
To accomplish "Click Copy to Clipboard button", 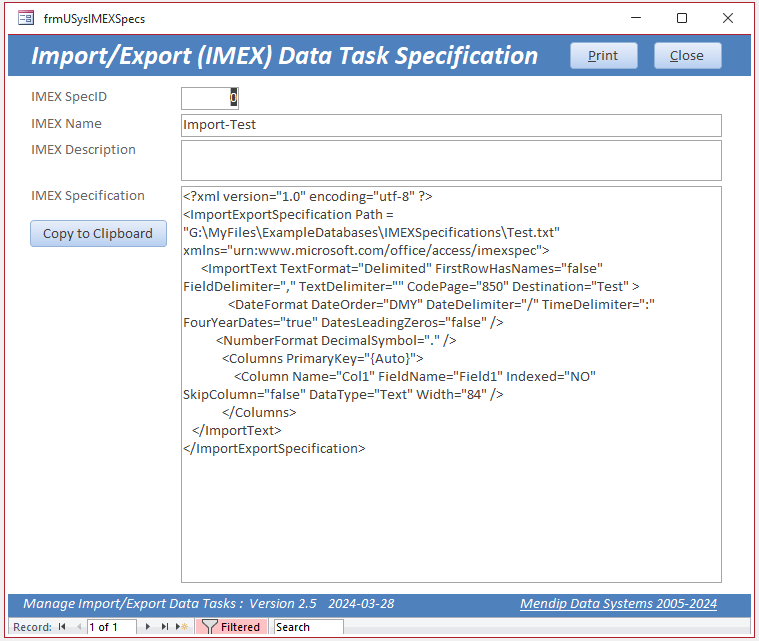I will click(98, 233).
